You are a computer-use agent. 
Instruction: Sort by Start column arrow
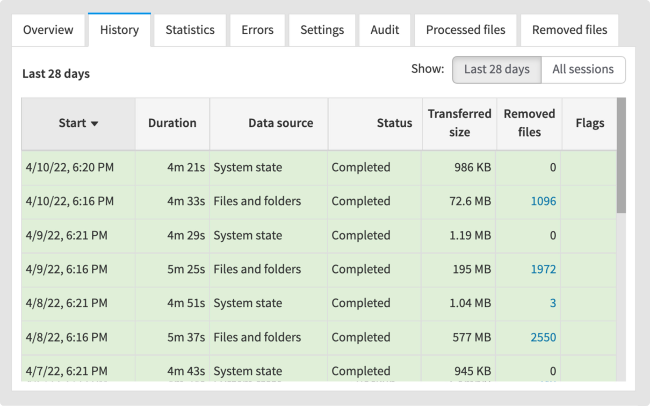click(95, 124)
